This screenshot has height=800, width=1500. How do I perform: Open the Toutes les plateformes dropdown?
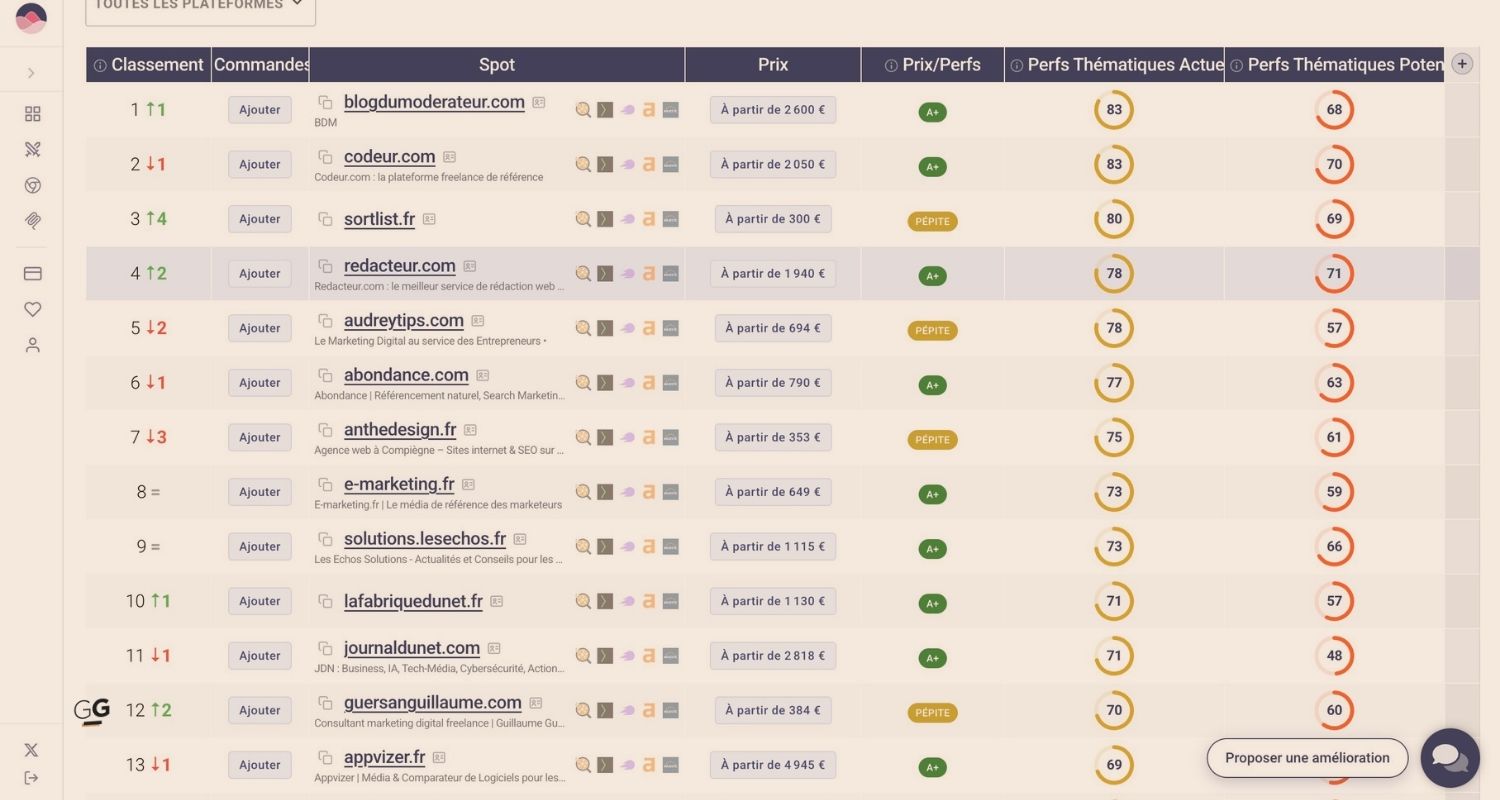200,8
